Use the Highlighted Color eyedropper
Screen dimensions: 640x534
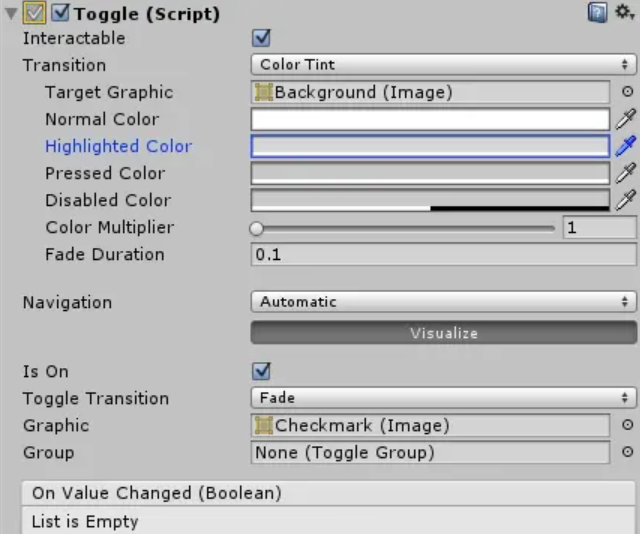pos(625,146)
